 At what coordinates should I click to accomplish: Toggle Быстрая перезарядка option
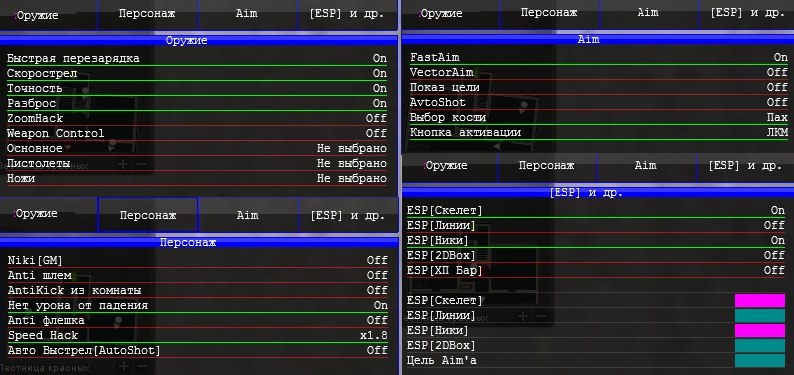196,58
